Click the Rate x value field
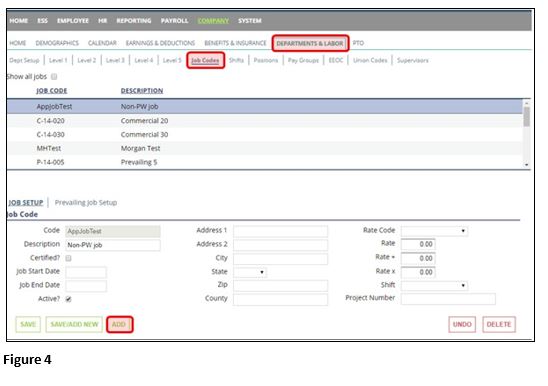548x386 pixels. coord(418,272)
